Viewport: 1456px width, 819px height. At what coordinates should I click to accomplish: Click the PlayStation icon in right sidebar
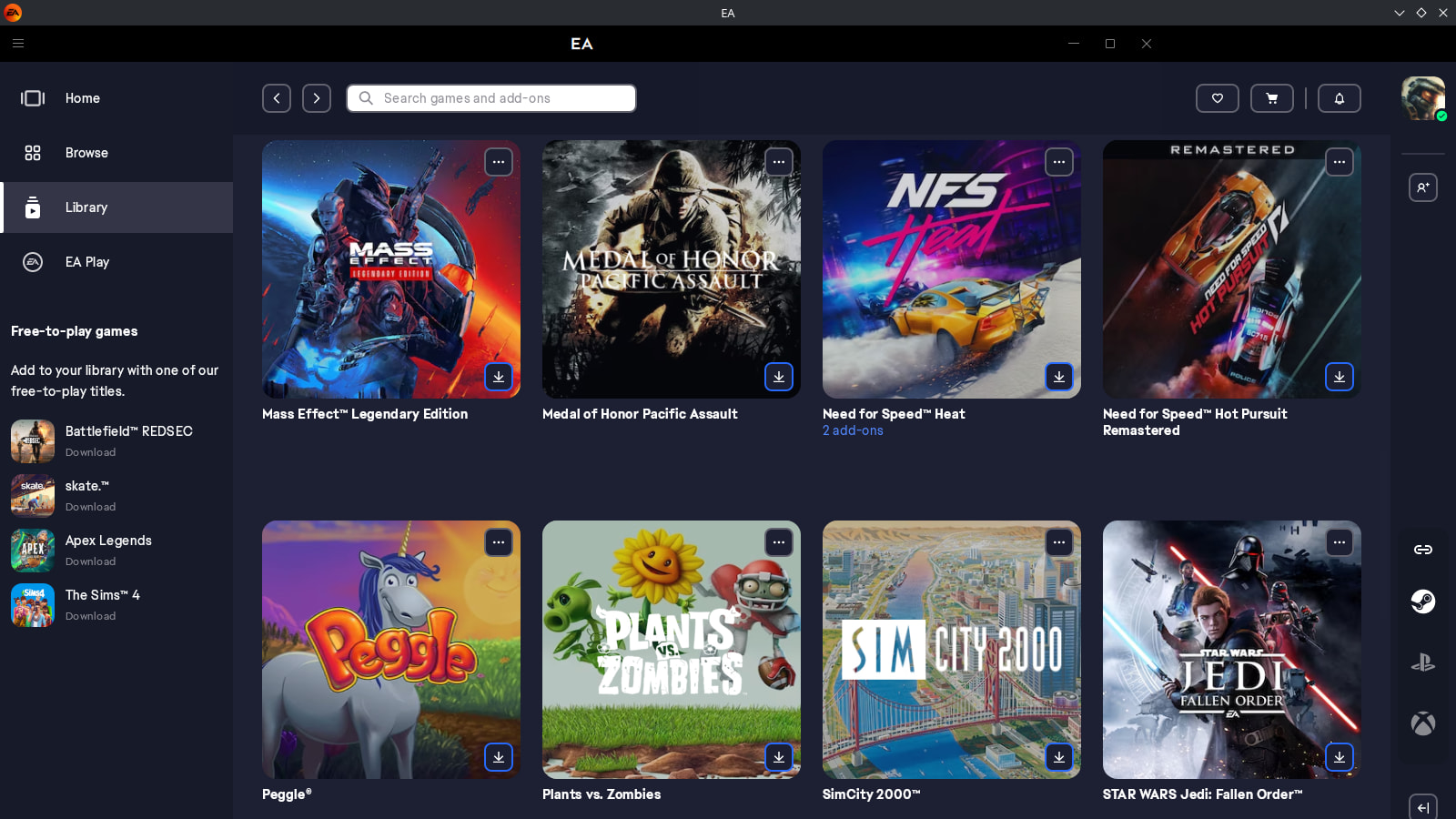click(1422, 662)
